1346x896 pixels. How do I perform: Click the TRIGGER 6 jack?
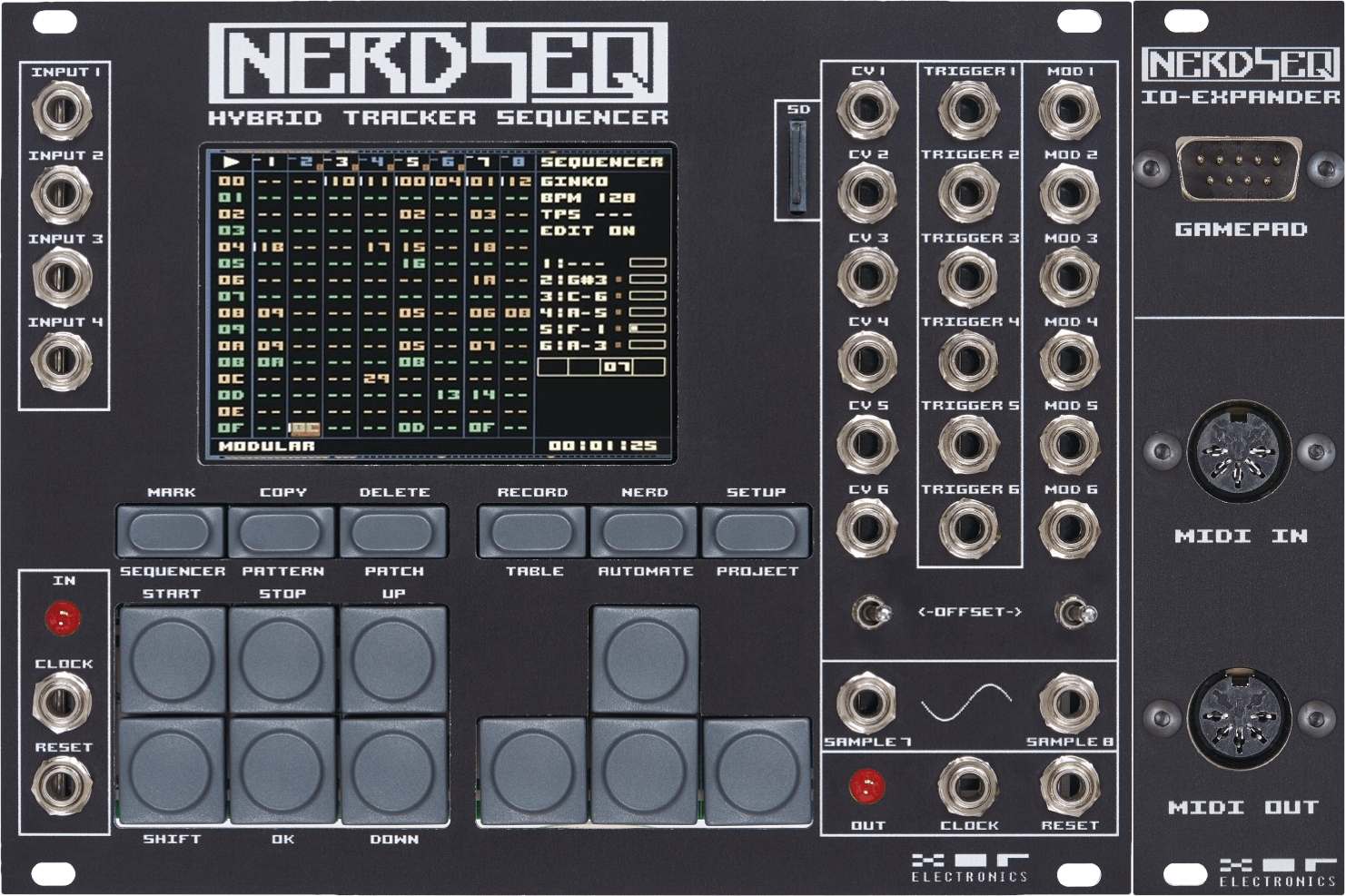coord(968,527)
